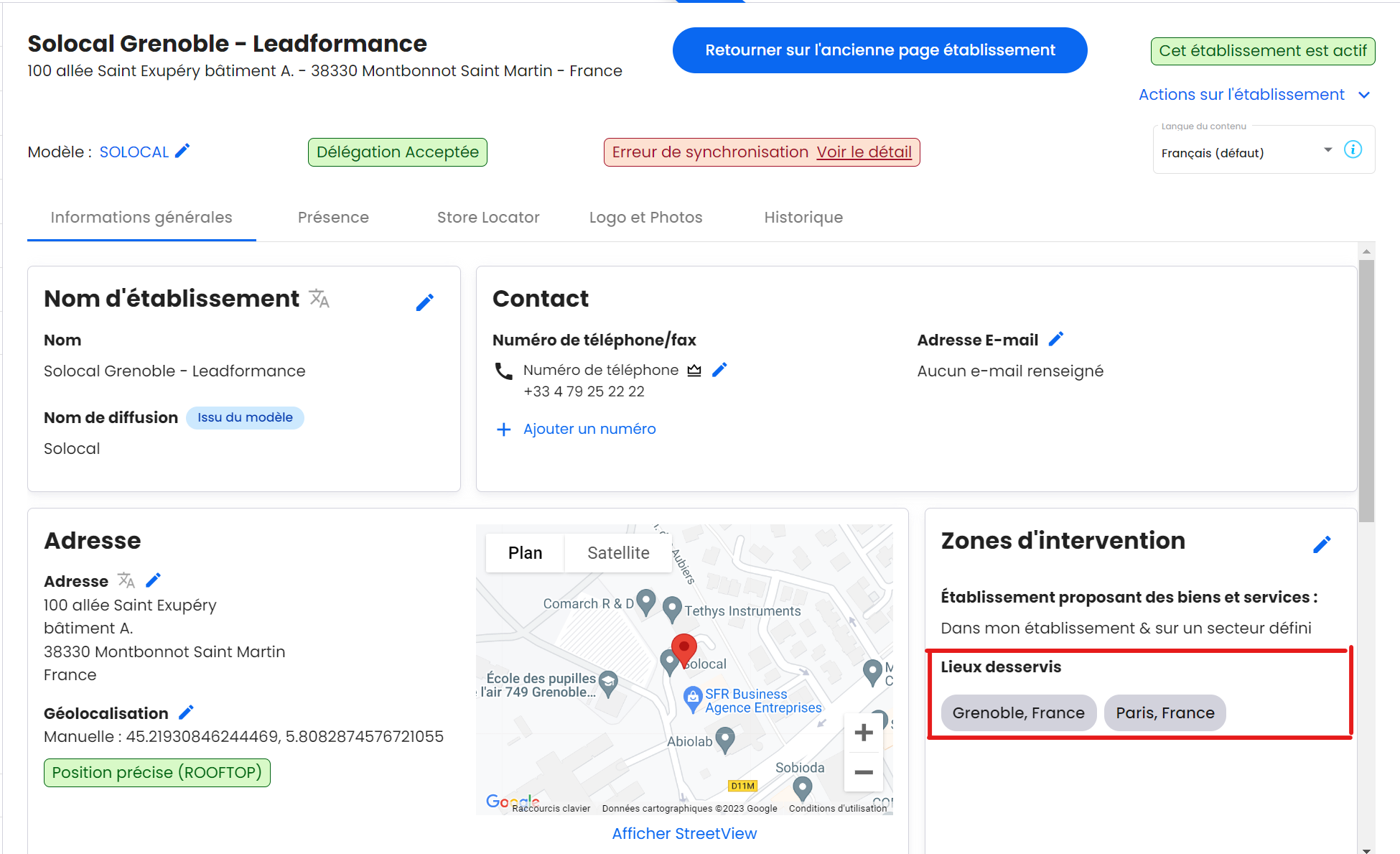Viewport: 1400px width, 854px height.
Task: Click the Délégation Acceptée badge
Action: (397, 152)
